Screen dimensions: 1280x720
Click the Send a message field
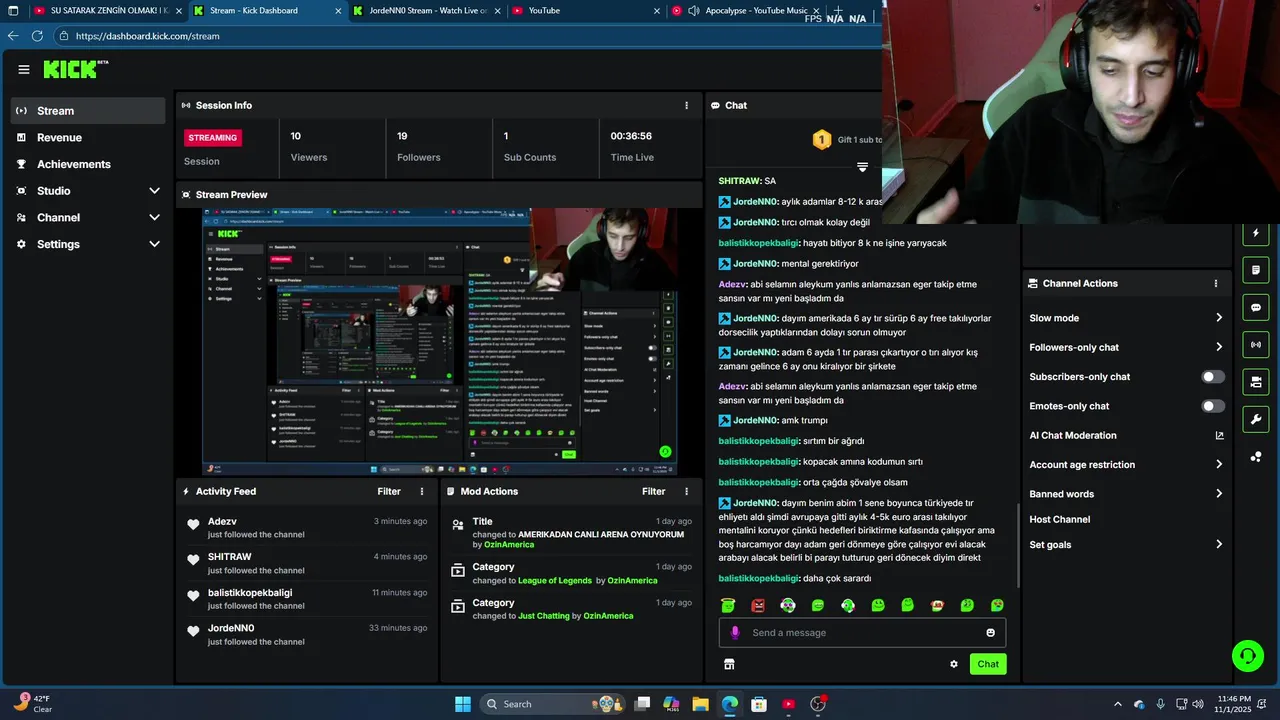862,632
